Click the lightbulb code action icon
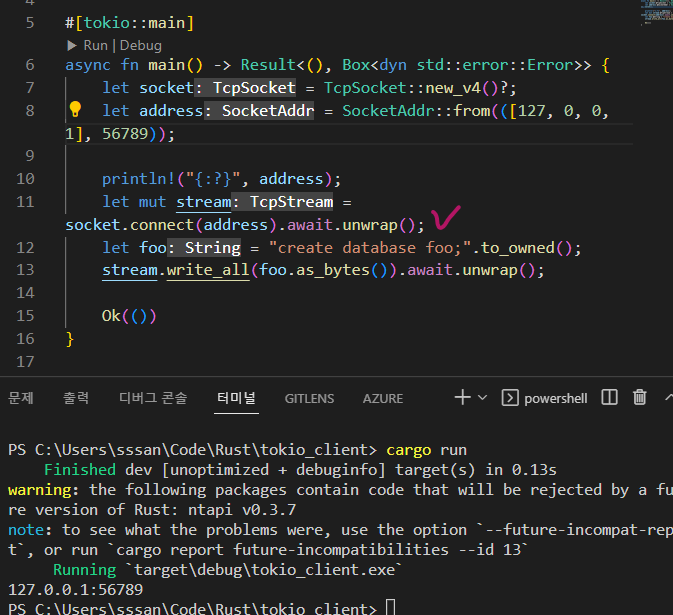Image resolution: width=673 pixels, height=615 pixels. 74,111
